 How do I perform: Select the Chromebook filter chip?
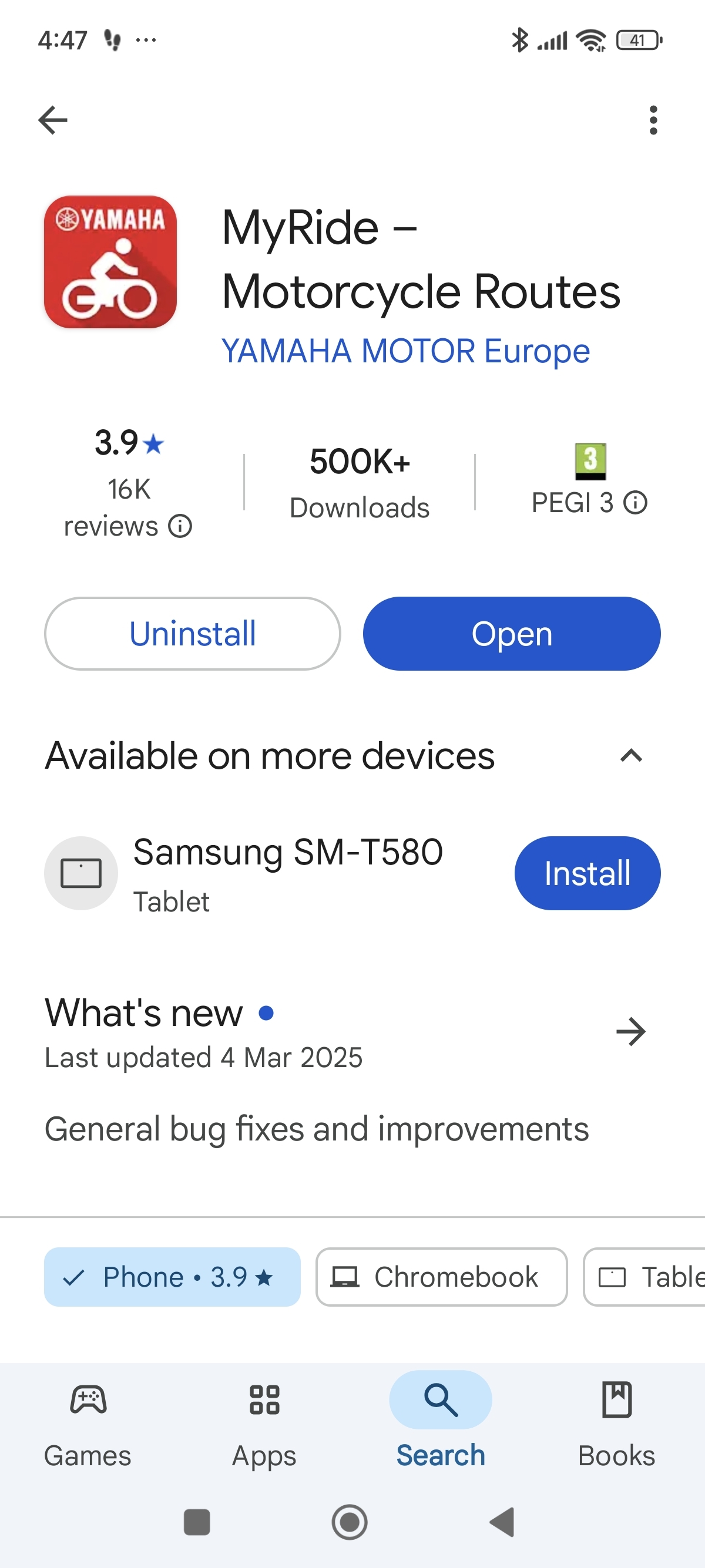point(441,1277)
